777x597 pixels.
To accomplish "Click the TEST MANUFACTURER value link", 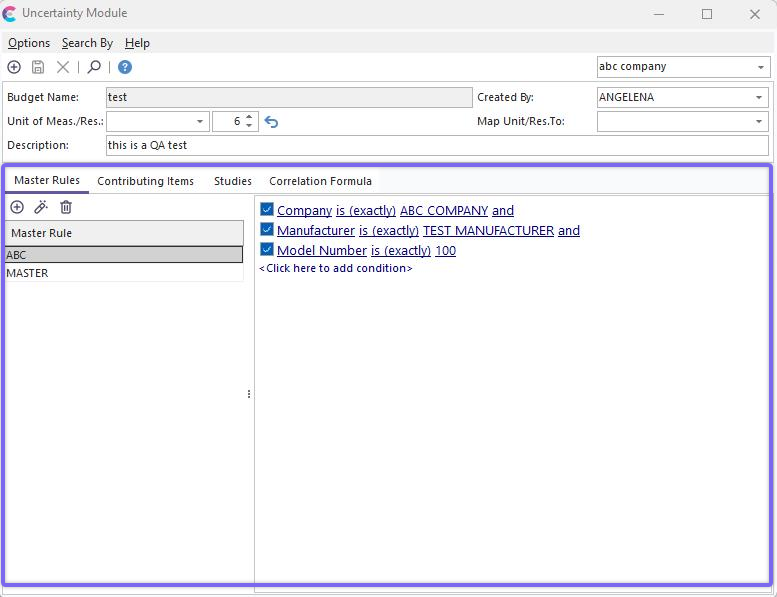I will (x=488, y=231).
